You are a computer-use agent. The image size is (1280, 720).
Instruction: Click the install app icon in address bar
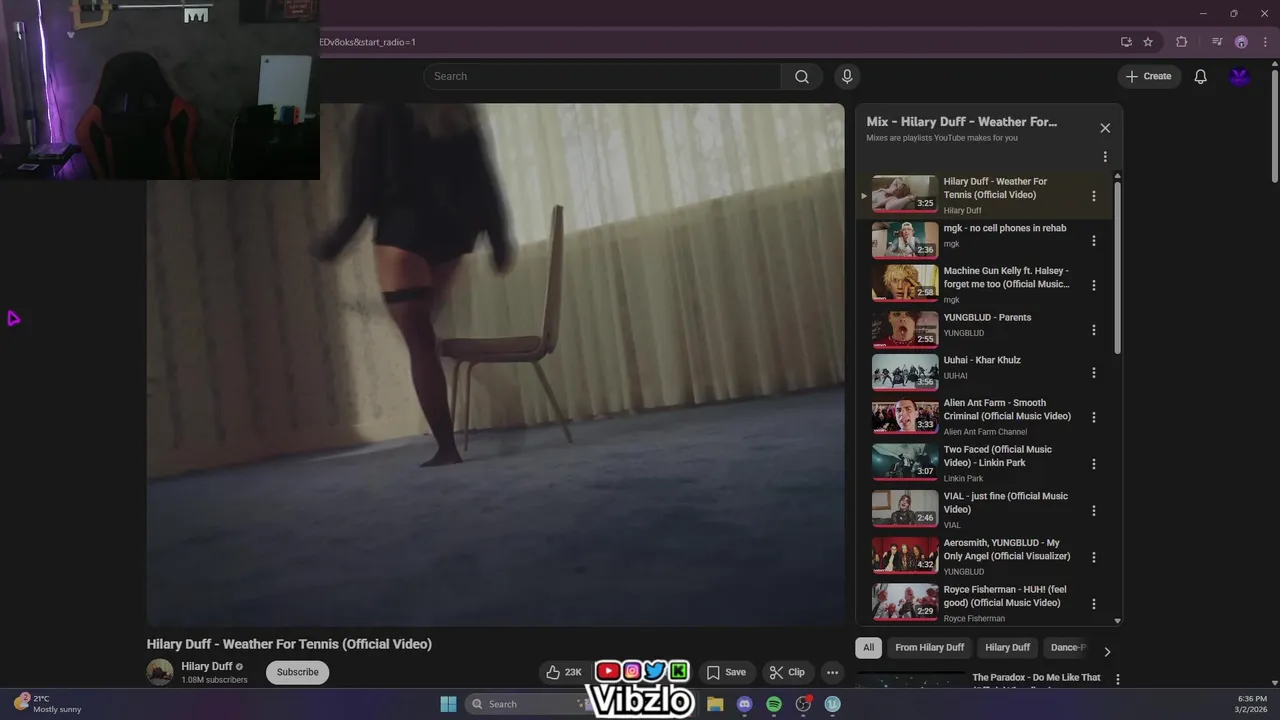coord(1126,42)
